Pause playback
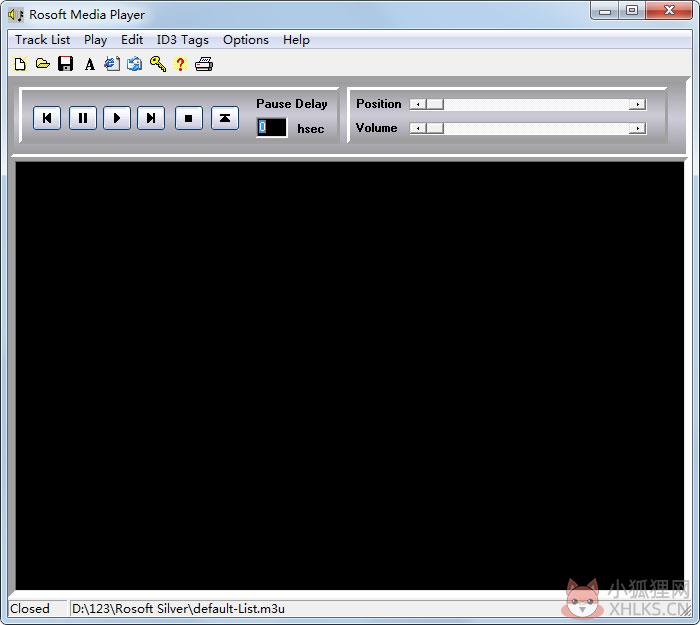This screenshot has height=625, width=700. [x=83, y=118]
